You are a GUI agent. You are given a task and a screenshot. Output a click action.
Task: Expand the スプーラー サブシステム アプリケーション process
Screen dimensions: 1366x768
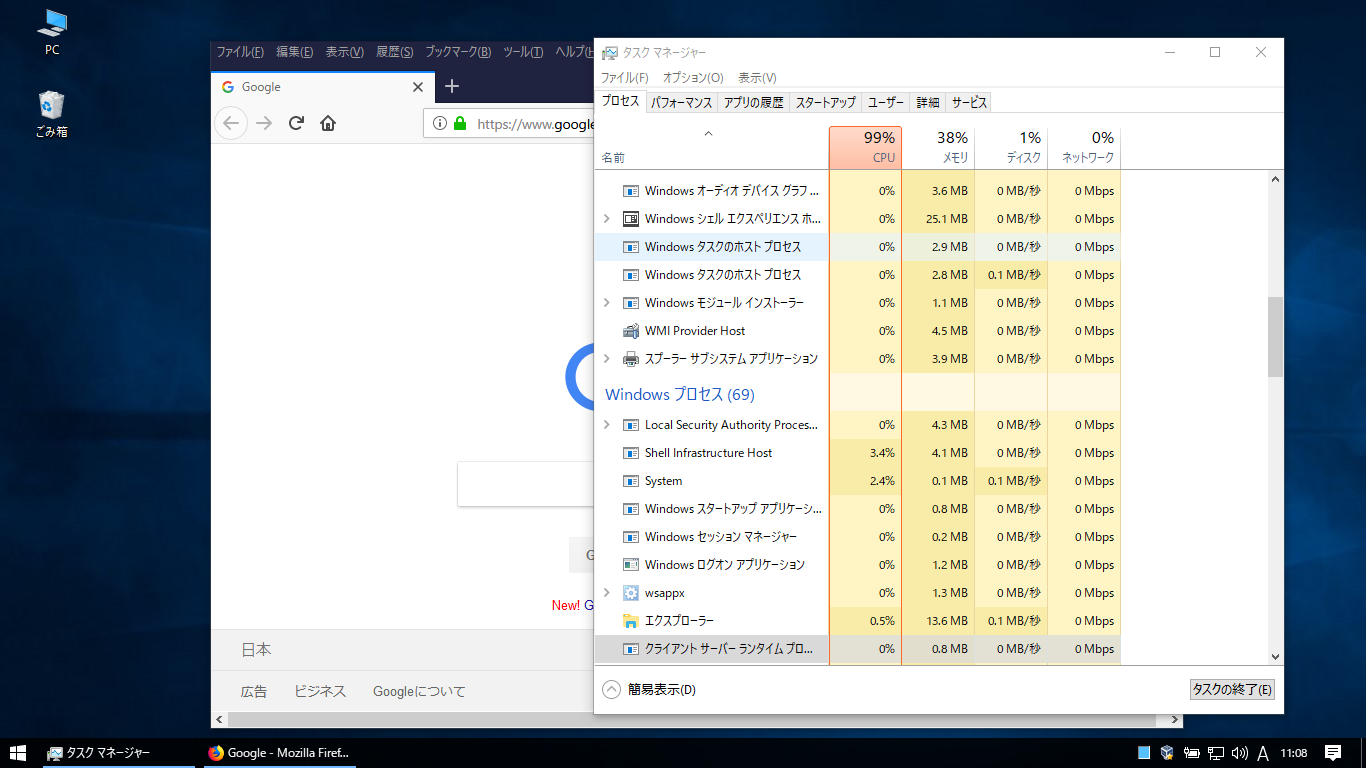coord(607,359)
